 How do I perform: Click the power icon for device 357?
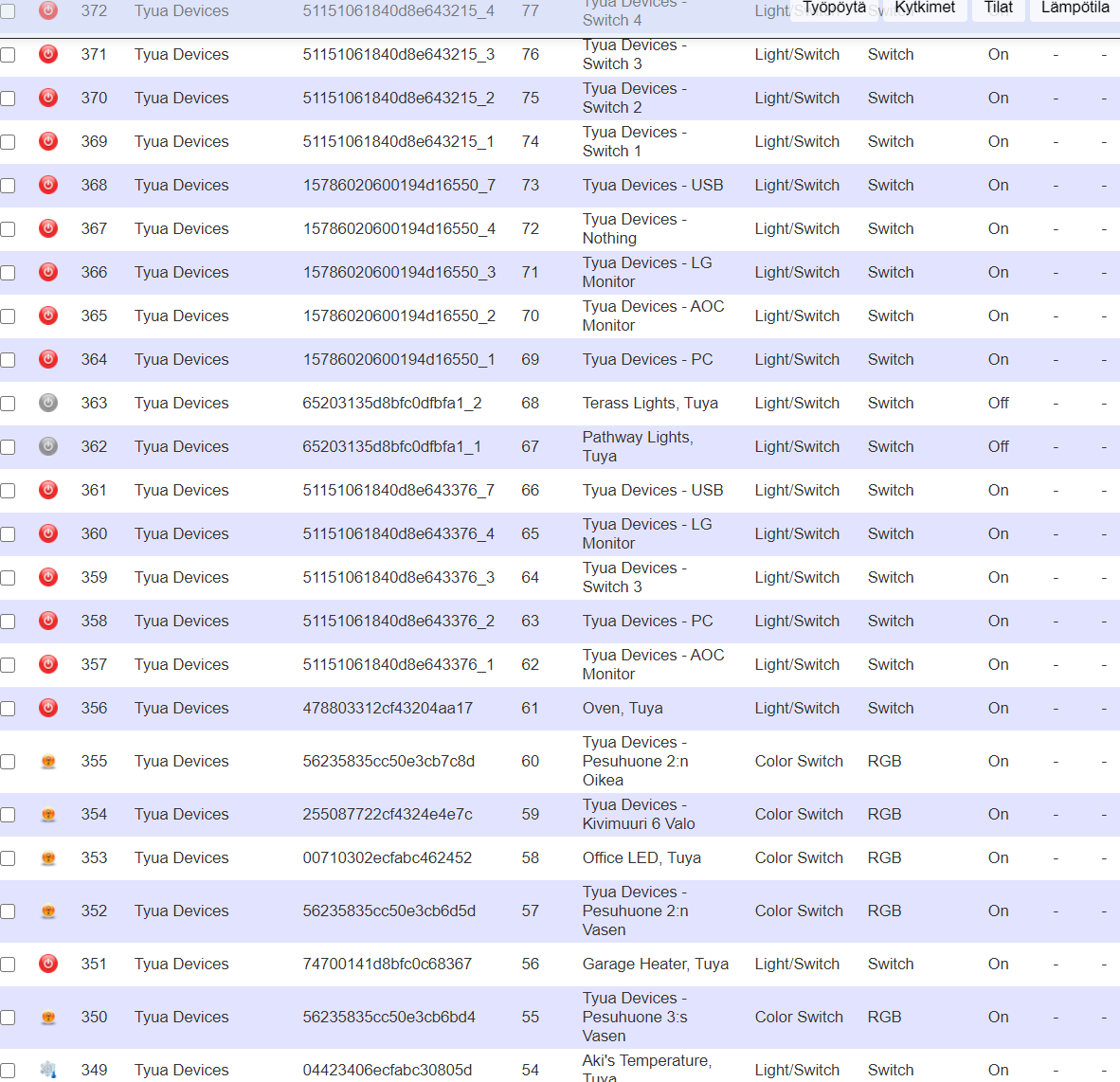coord(48,664)
